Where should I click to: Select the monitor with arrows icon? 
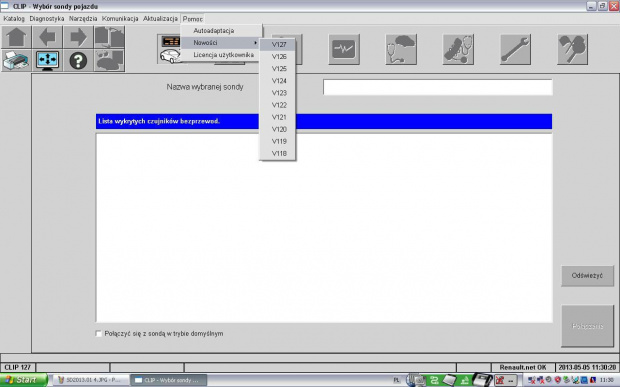click(47, 60)
